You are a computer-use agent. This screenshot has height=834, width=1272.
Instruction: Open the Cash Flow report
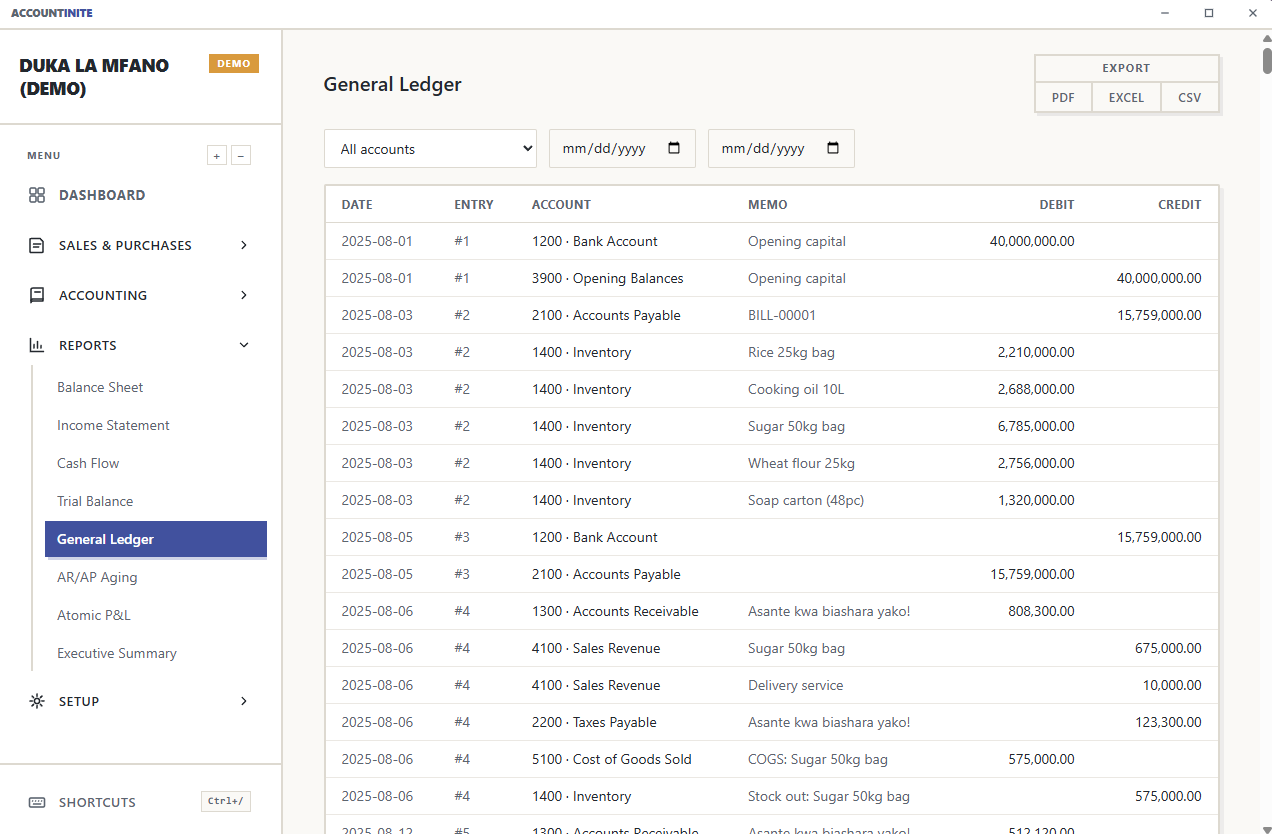click(x=88, y=463)
